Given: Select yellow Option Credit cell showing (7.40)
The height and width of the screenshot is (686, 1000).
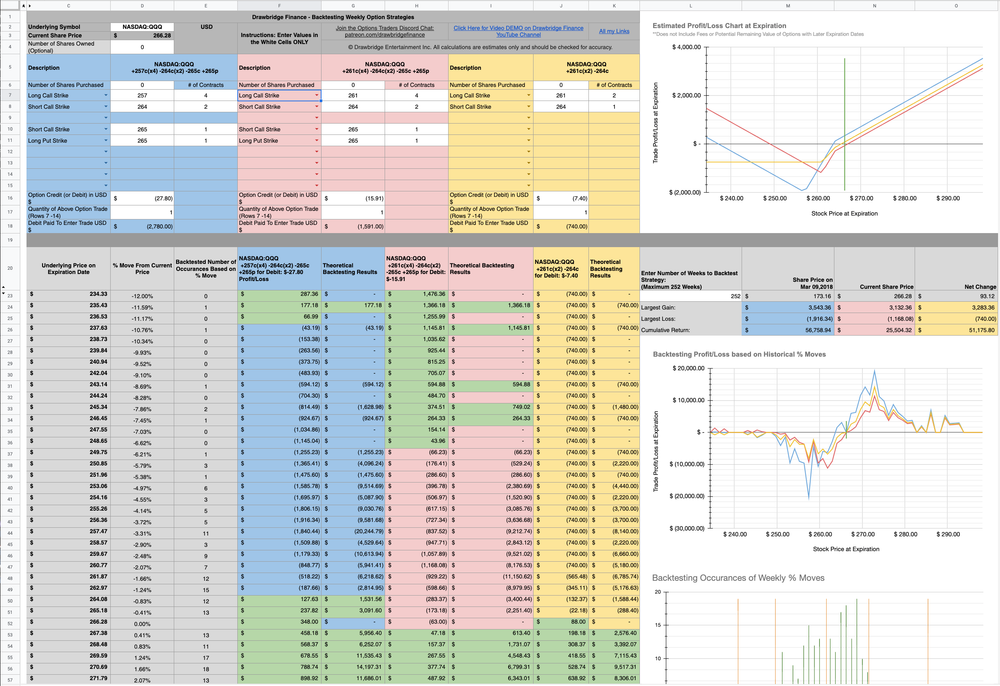Looking at the screenshot, I should tap(561, 198).
